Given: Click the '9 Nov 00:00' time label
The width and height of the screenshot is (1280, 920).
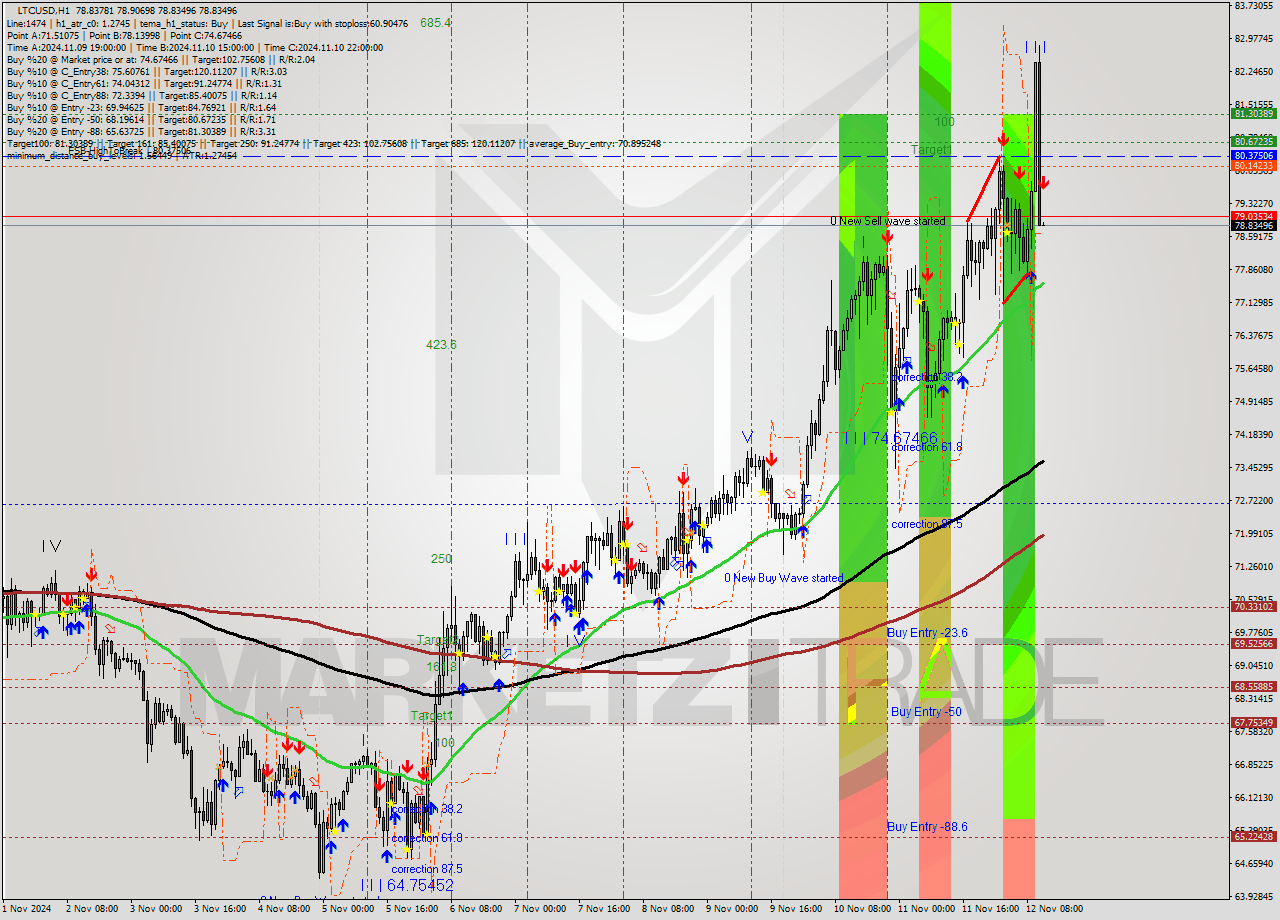Looking at the screenshot, I should click(732, 909).
